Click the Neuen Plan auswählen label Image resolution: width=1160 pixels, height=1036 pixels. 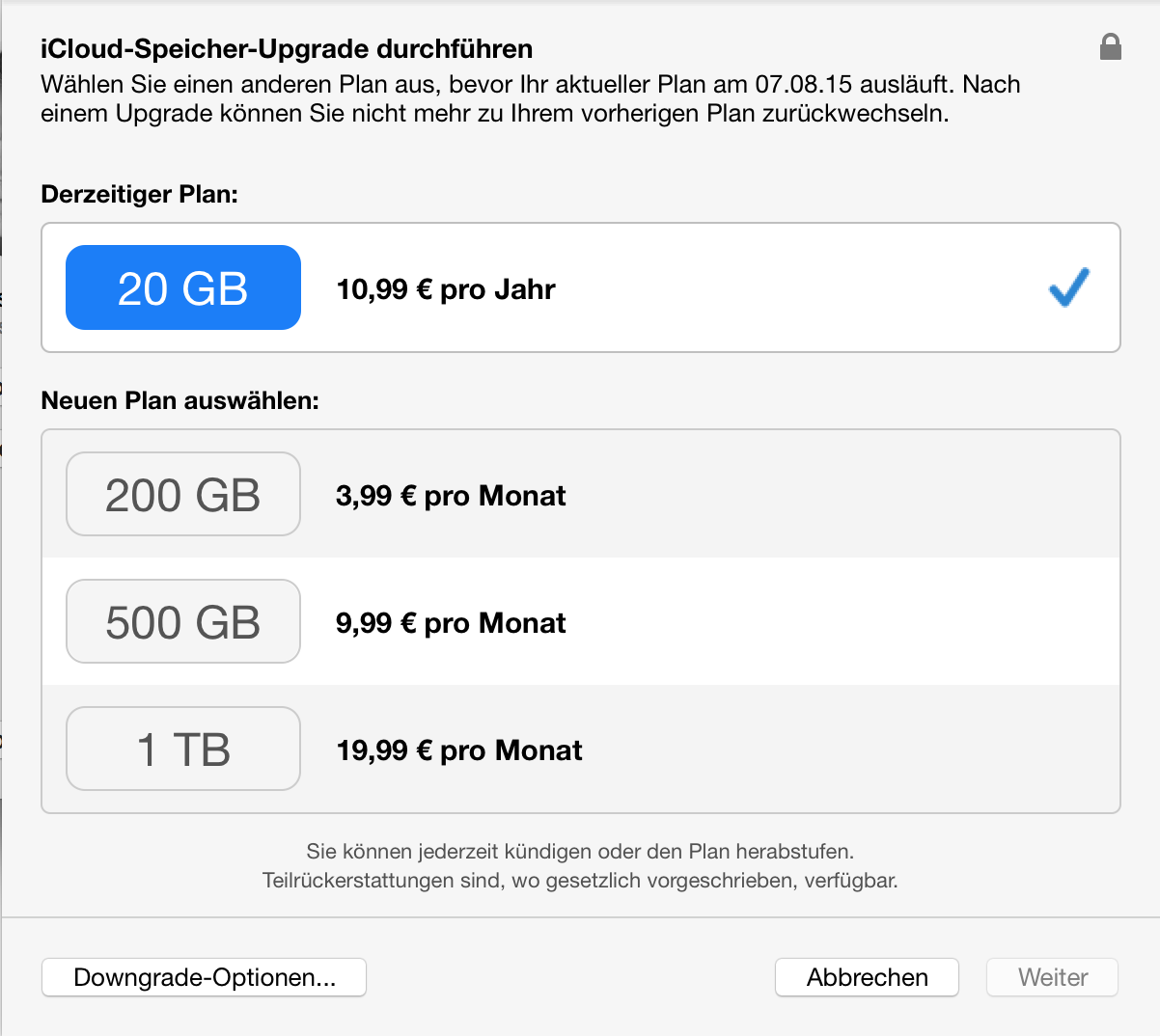tap(180, 400)
